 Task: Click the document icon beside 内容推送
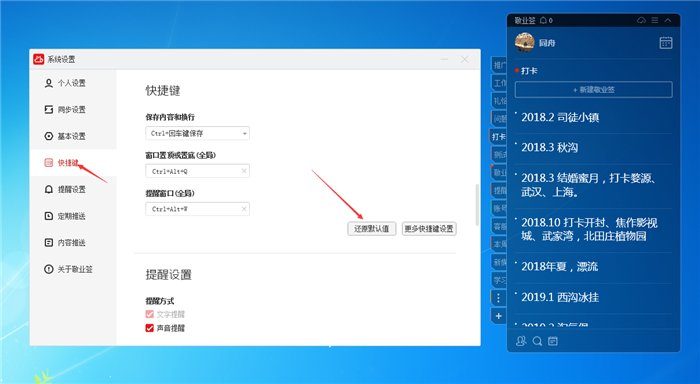coord(49,242)
